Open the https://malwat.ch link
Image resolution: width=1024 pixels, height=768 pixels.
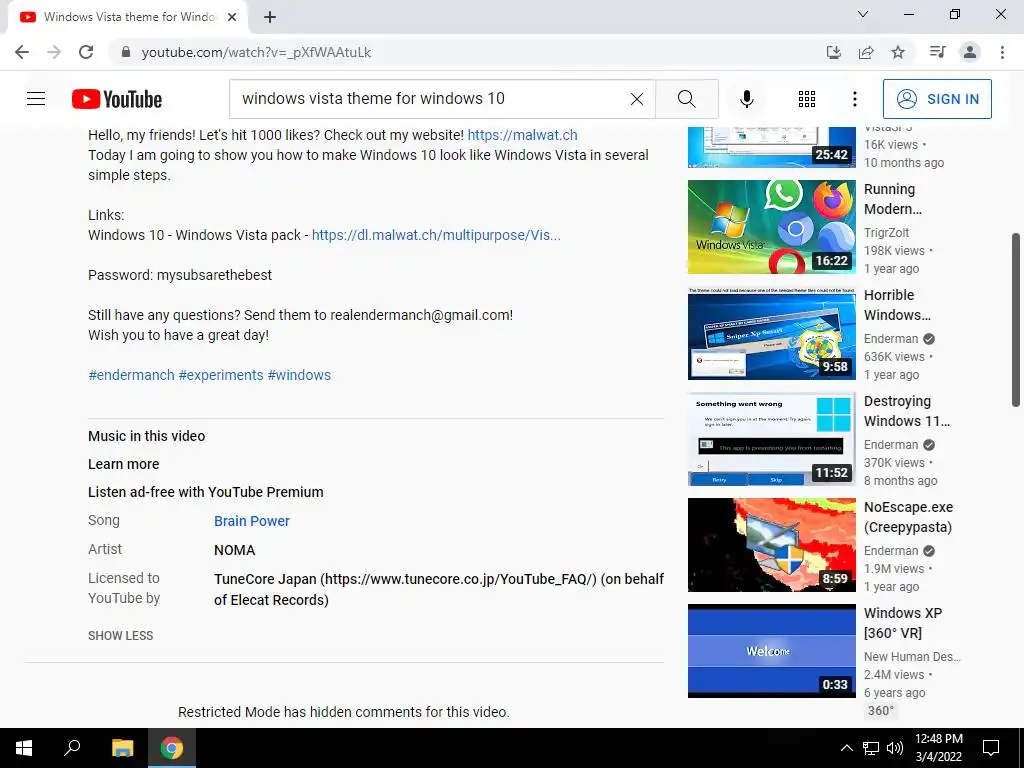[522, 135]
